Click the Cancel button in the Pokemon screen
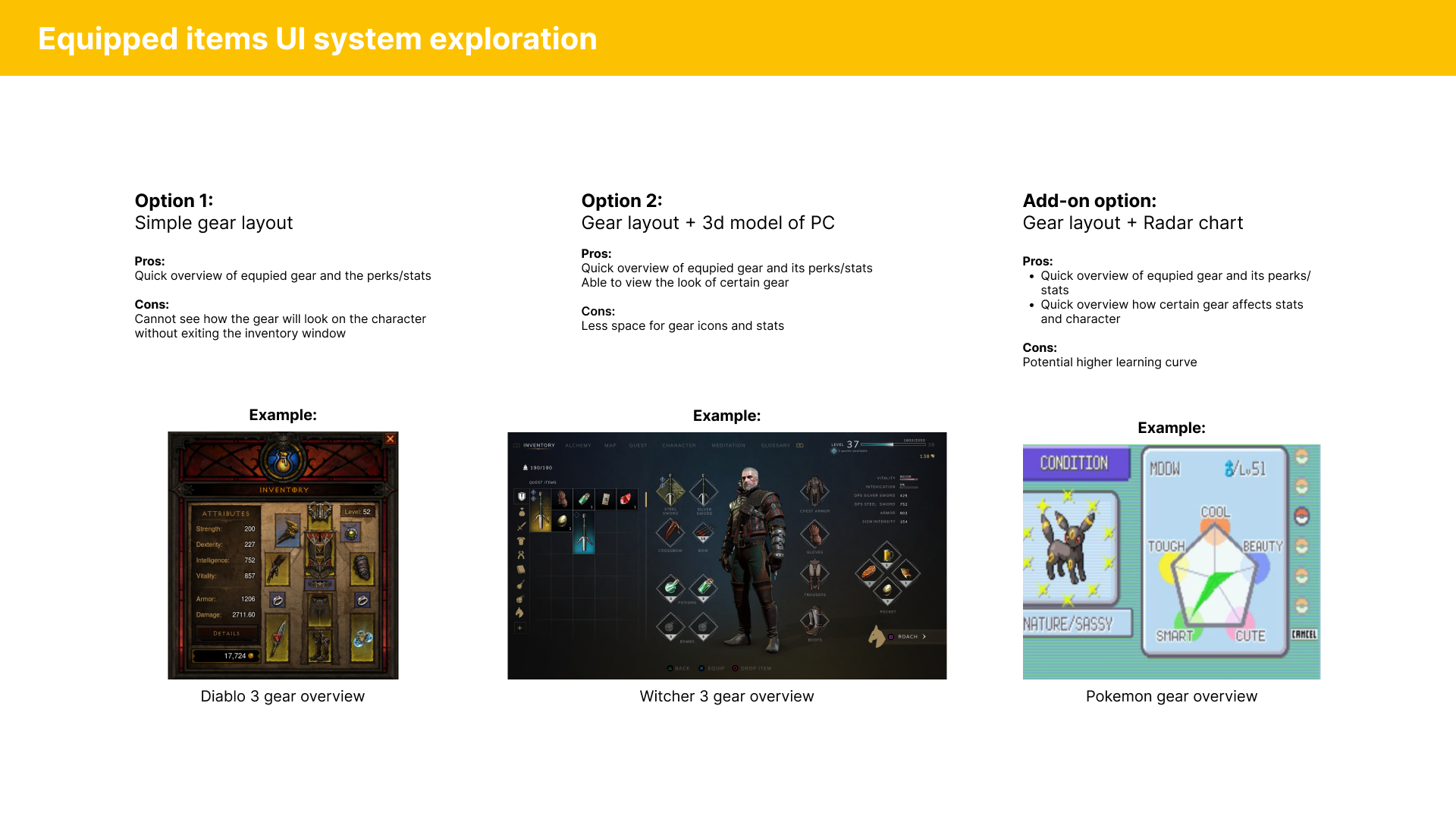1456x819 pixels. tap(1304, 634)
